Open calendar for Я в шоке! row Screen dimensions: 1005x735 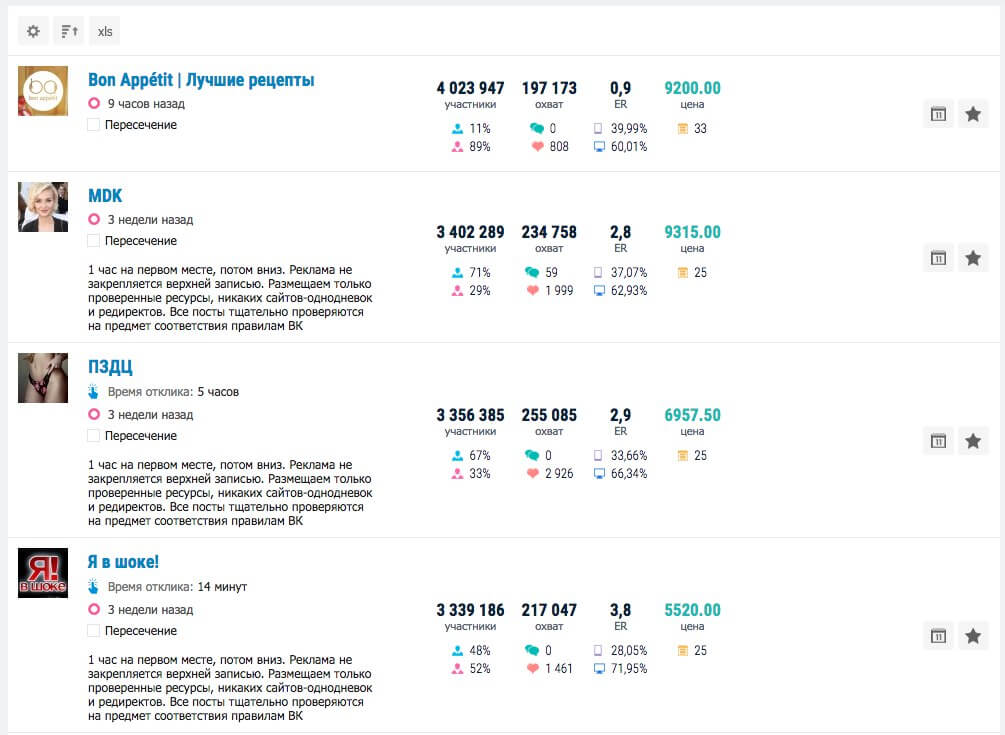938,635
